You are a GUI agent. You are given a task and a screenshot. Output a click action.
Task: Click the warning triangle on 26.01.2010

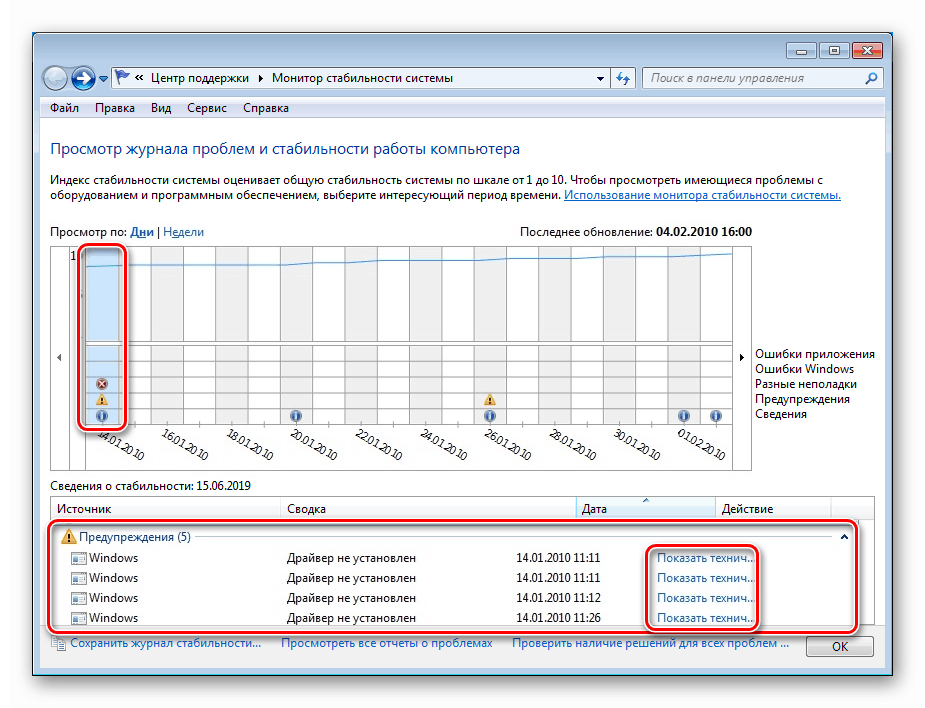pos(489,400)
